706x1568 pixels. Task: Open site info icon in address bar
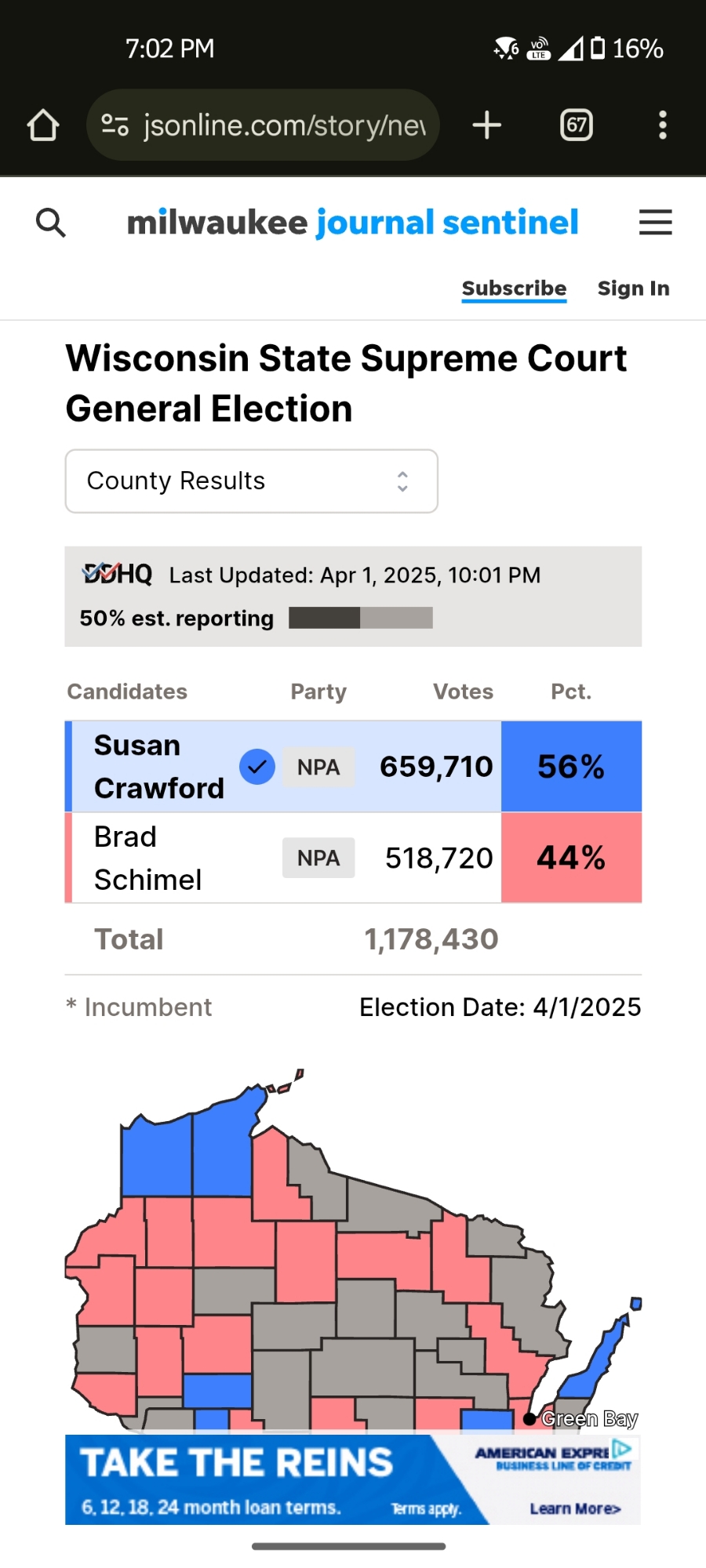[115, 125]
